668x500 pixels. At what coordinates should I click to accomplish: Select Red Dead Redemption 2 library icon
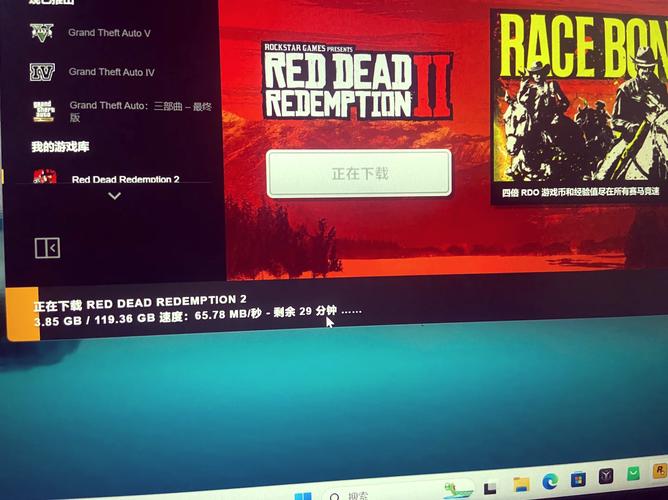[45, 177]
